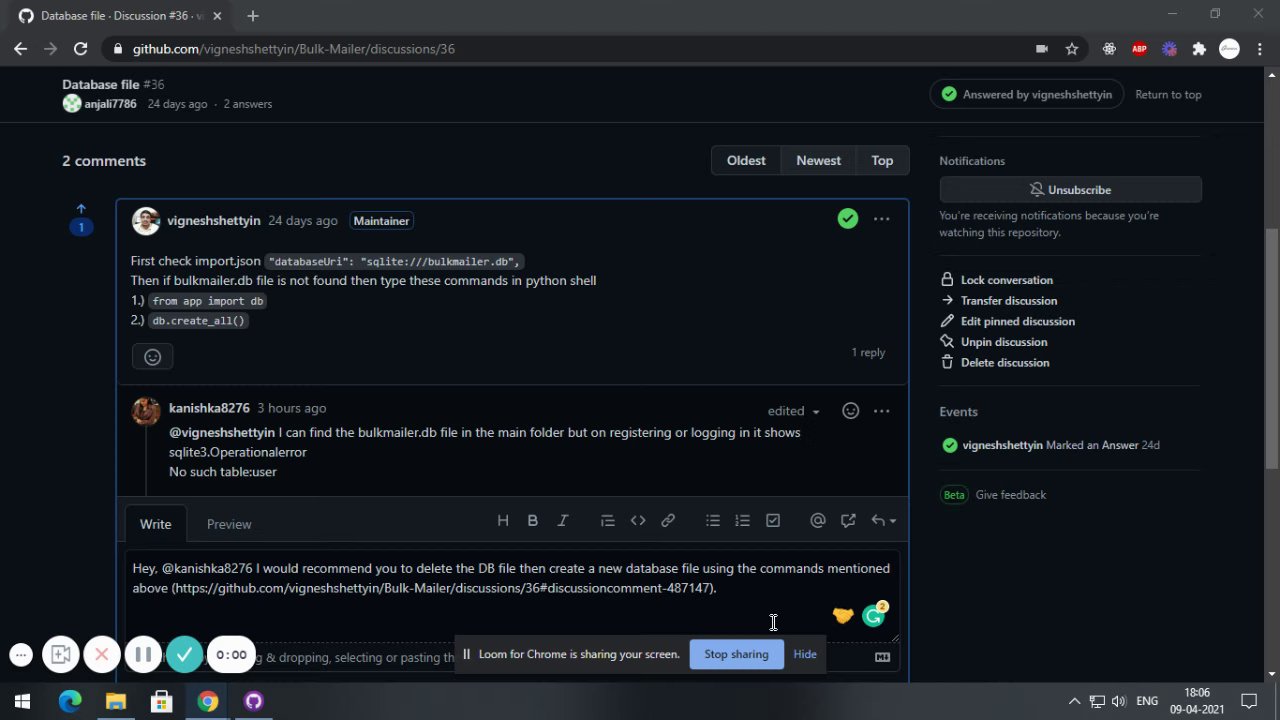Screen dimensions: 1280x720
Task: Insert a bulleted list
Action: point(713,521)
